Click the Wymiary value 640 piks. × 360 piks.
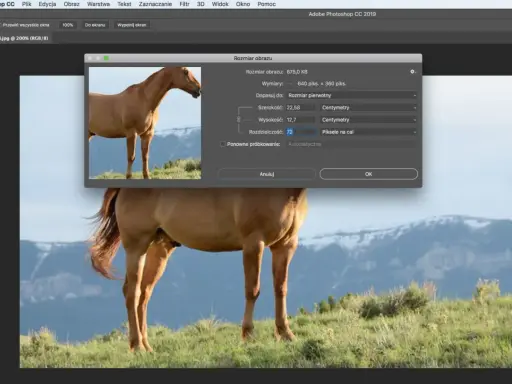This screenshot has height=384, width=512. tap(322, 84)
